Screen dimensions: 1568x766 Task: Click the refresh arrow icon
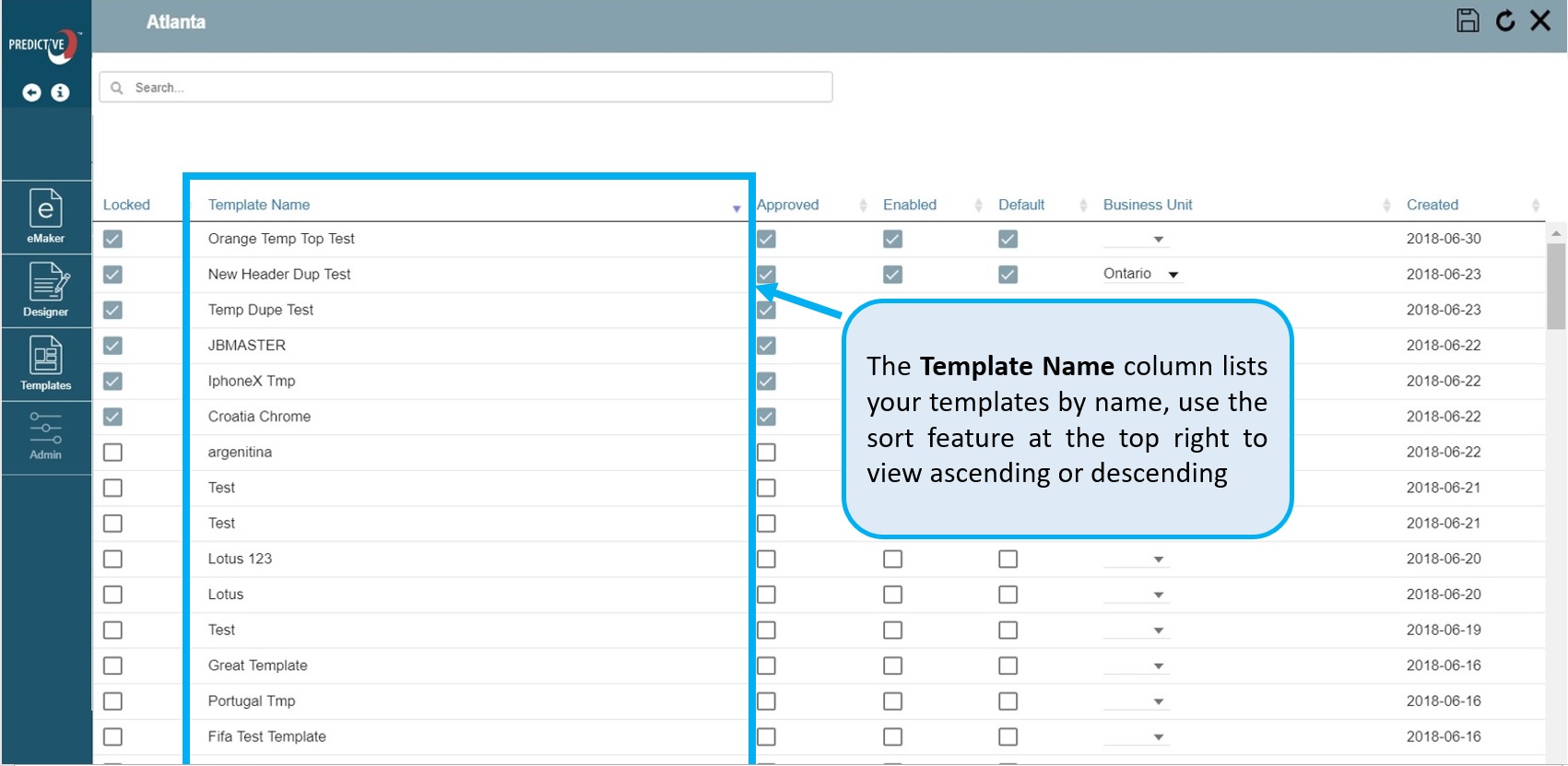tap(1504, 20)
